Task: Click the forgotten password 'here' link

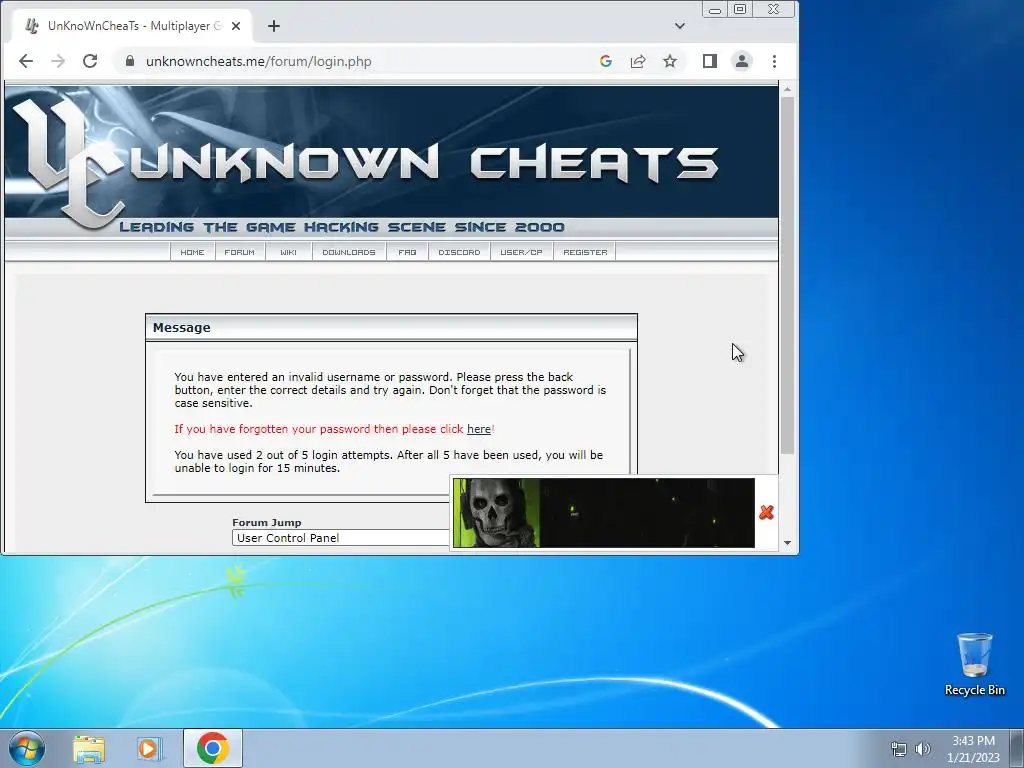Action: pyautogui.click(x=479, y=429)
